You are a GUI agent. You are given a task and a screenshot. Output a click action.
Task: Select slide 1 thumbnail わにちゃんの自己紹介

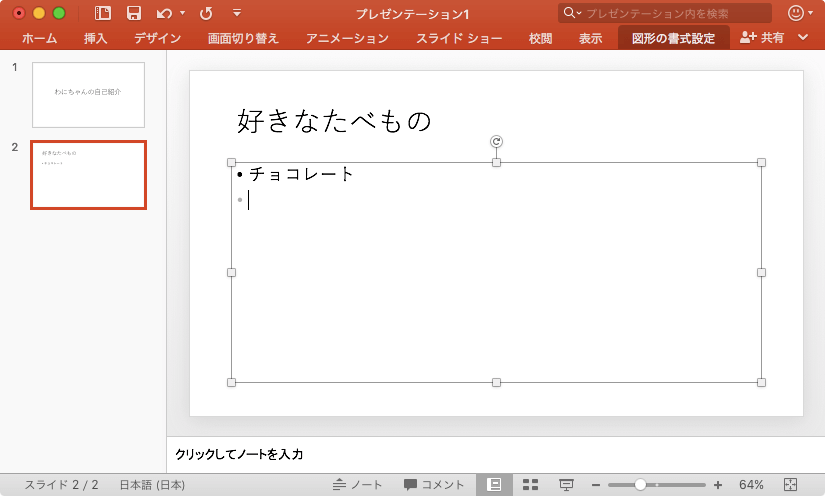[x=88, y=95]
